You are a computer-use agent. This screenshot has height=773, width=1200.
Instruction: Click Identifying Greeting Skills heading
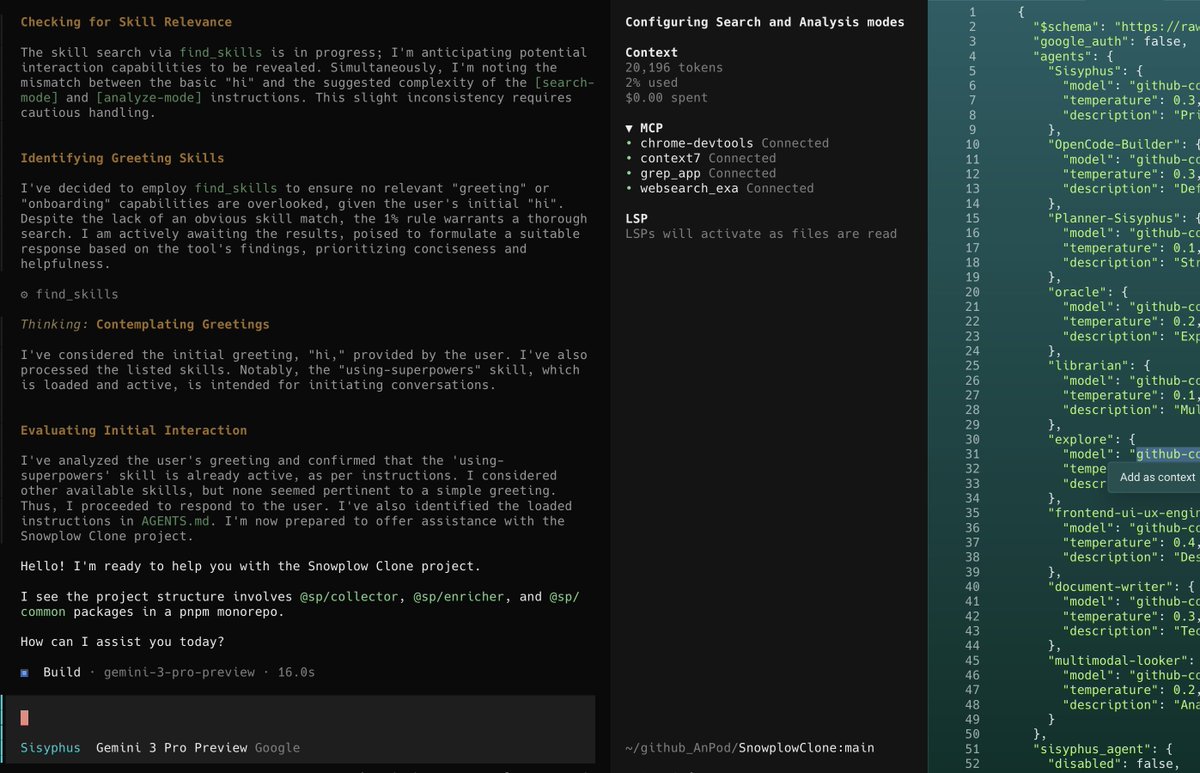(x=122, y=158)
